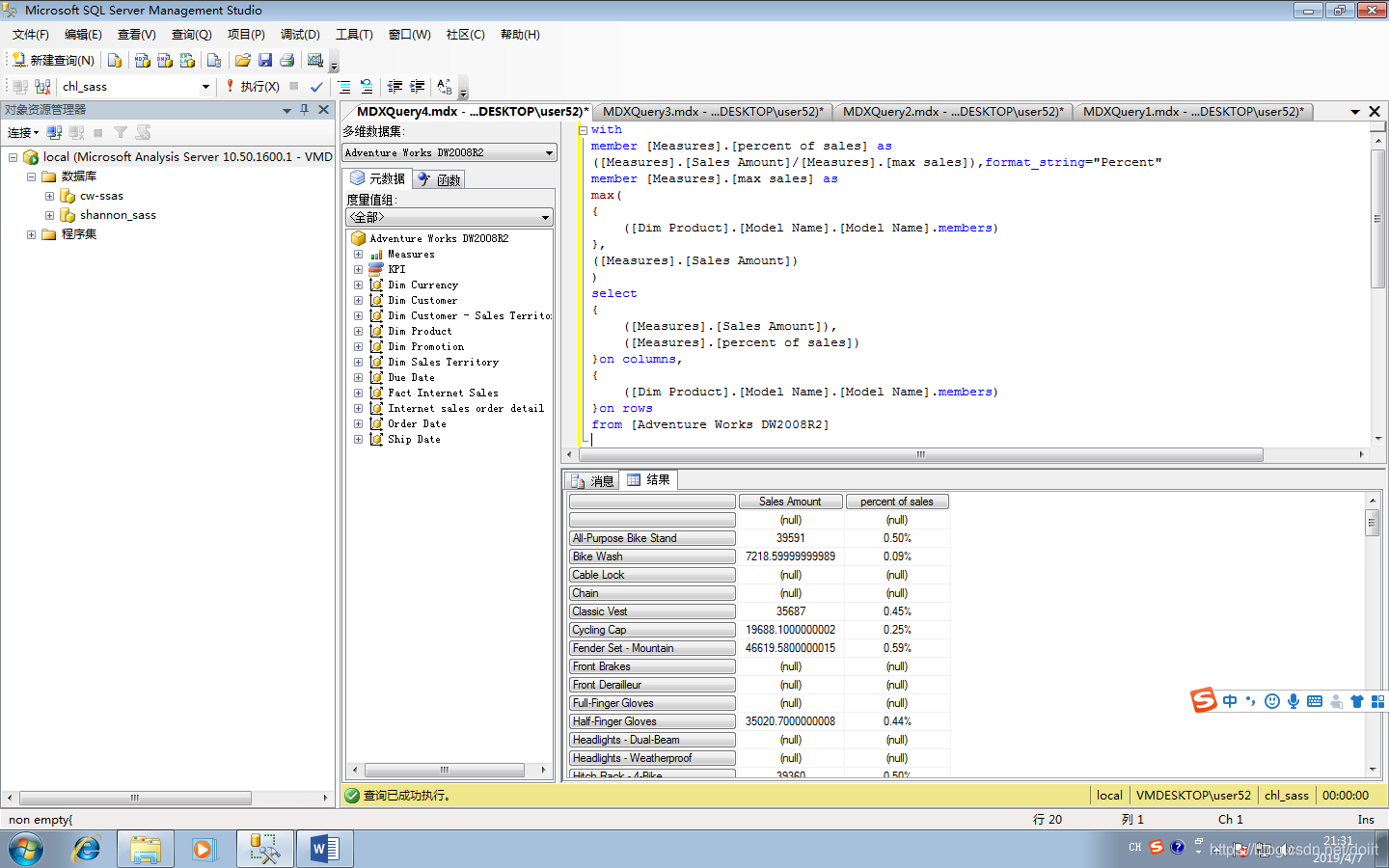This screenshot has width=1389, height=868.
Task: Open Internet Explorer from the taskbar
Action: point(87,849)
